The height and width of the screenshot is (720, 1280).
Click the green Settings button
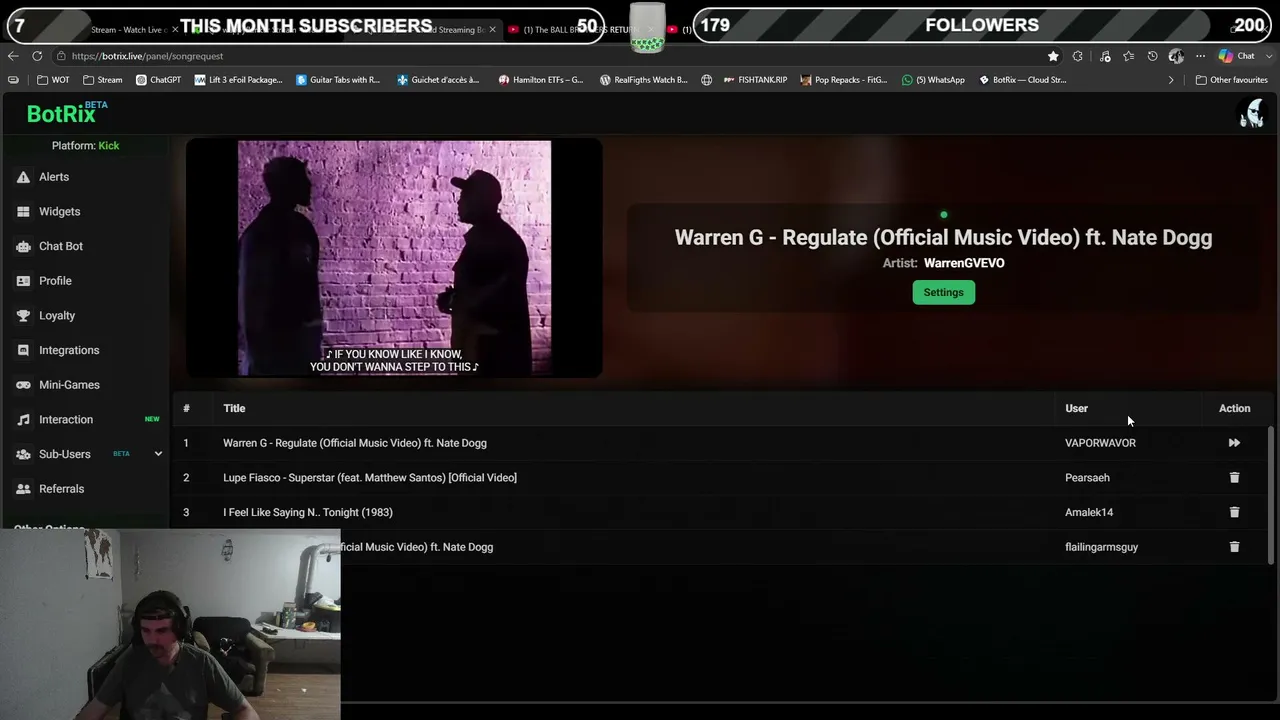pyautogui.click(x=943, y=292)
